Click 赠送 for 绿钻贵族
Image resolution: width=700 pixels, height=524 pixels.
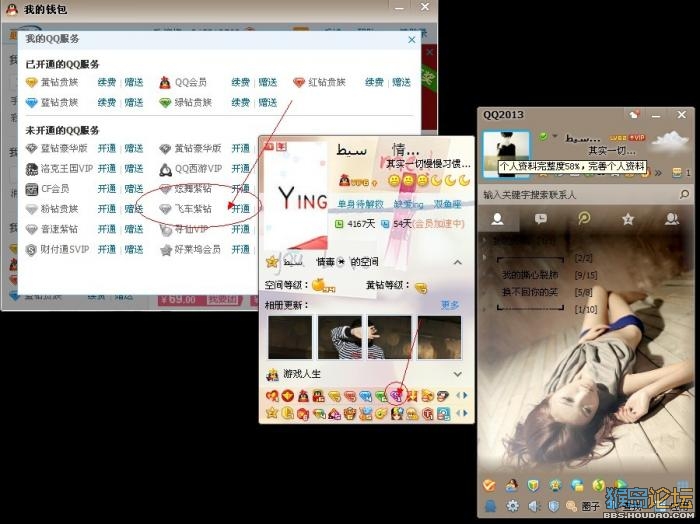[267, 103]
